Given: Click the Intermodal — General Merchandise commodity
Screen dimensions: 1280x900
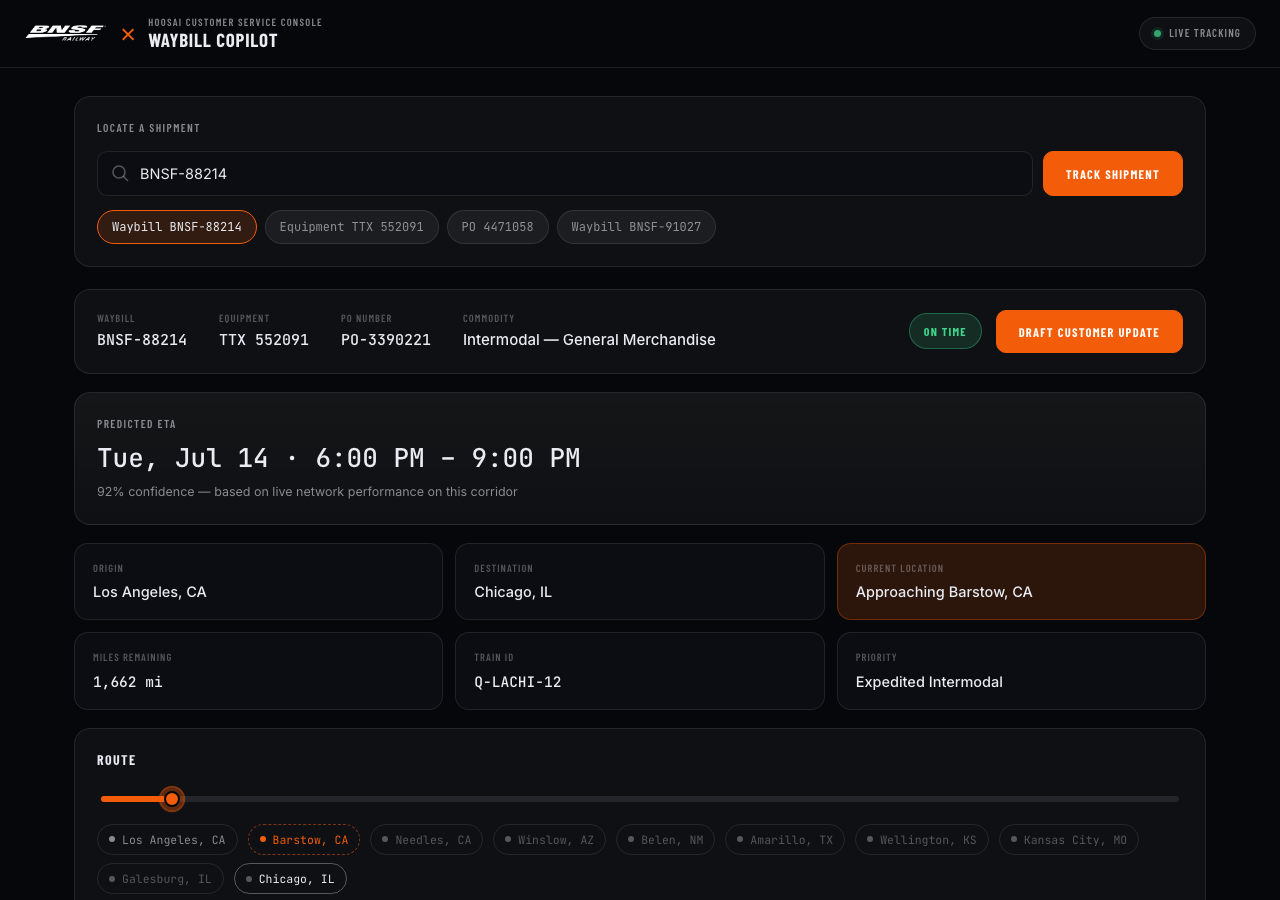Looking at the screenshot, I should [589, 340].
